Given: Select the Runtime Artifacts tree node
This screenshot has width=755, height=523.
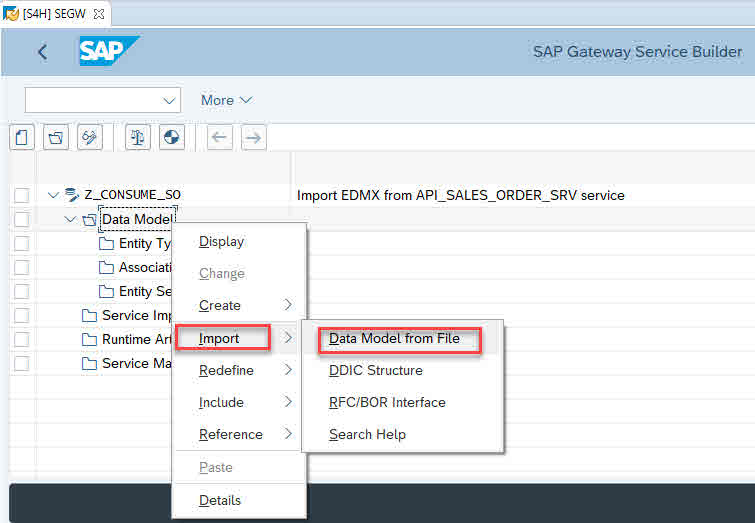Looking at the screenshot, I should [137, 340].
